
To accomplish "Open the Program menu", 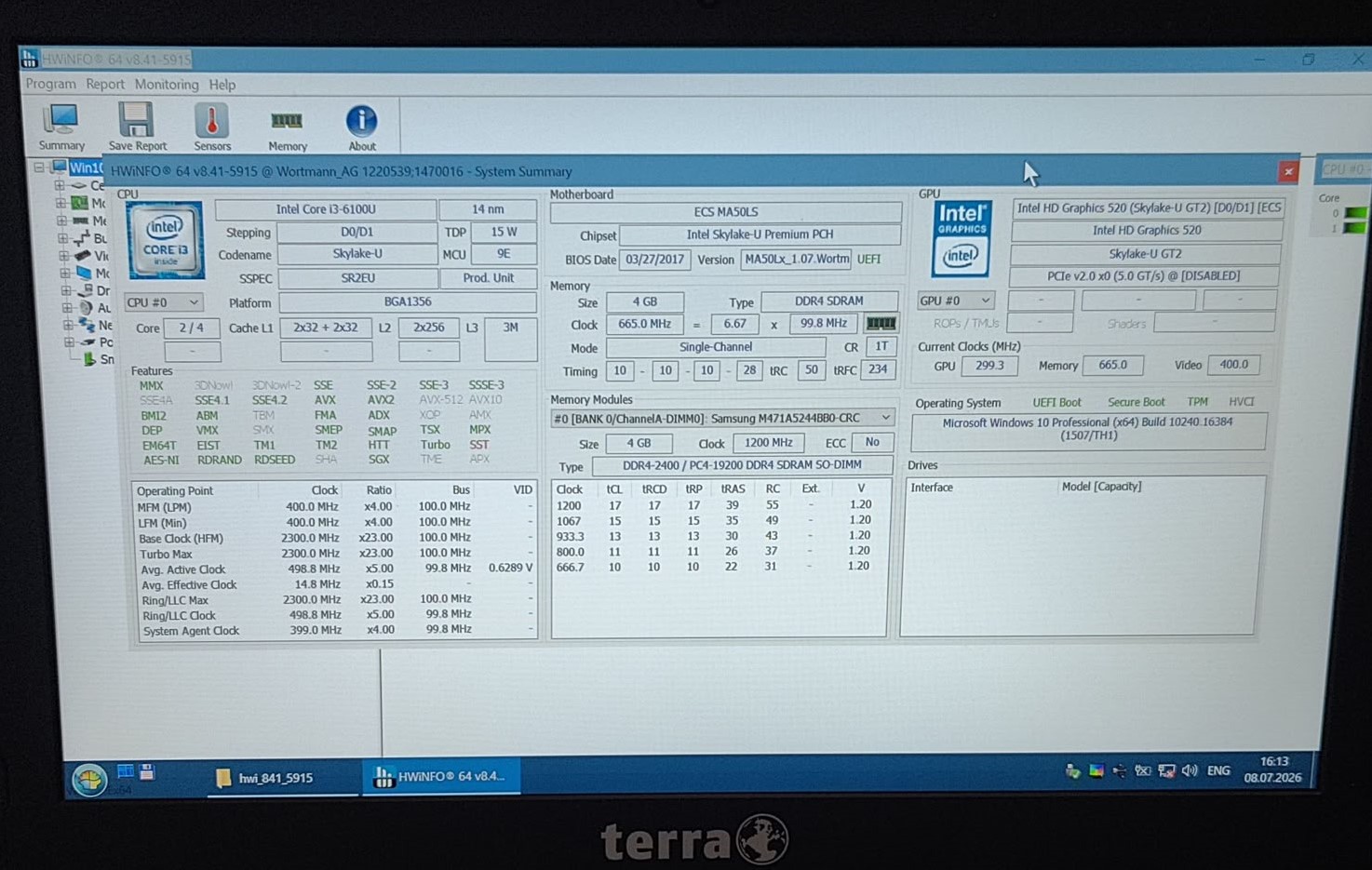I will tap(51, 84).
